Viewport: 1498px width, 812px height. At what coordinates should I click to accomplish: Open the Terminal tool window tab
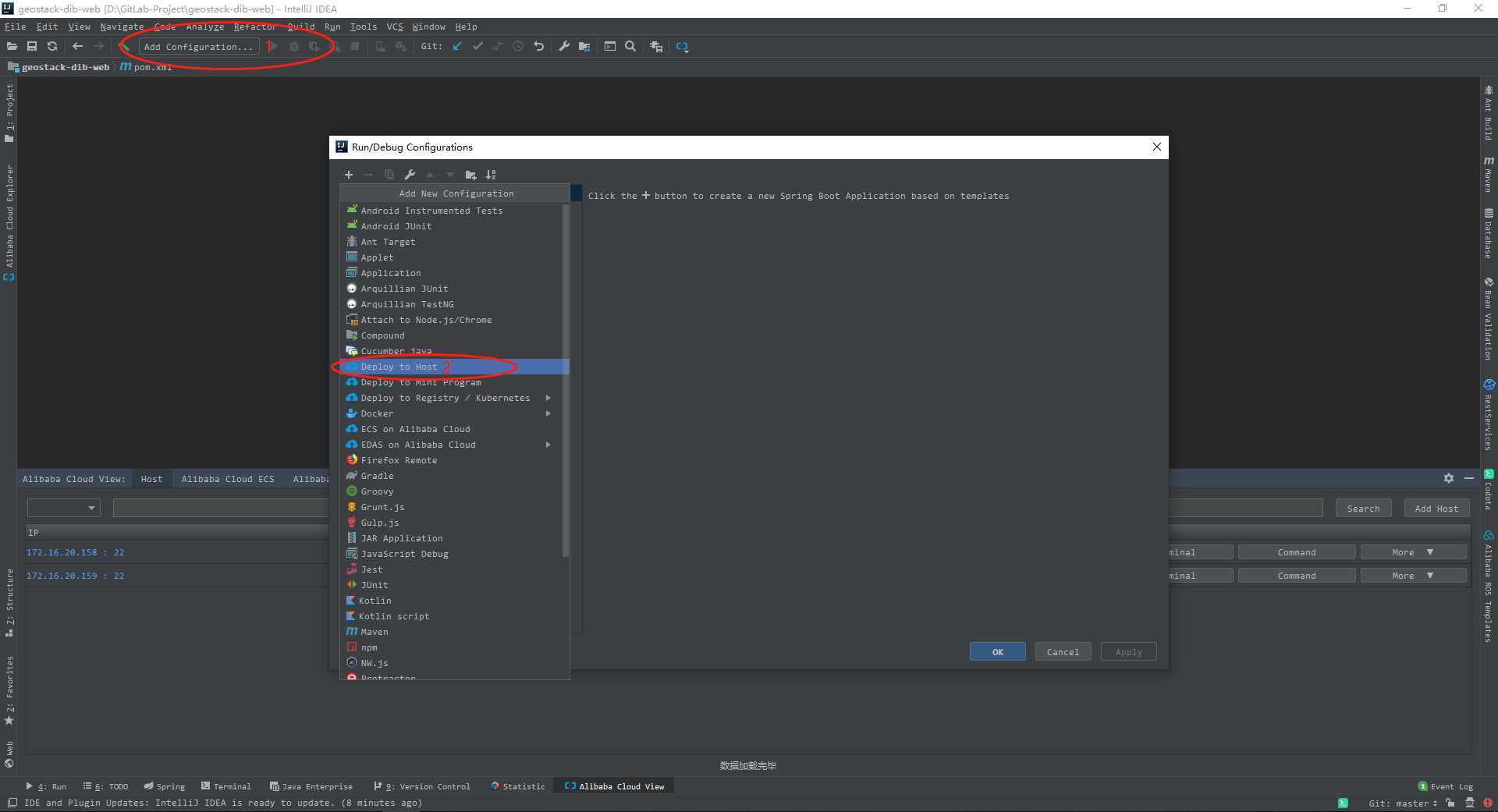(x=225, y=786)
